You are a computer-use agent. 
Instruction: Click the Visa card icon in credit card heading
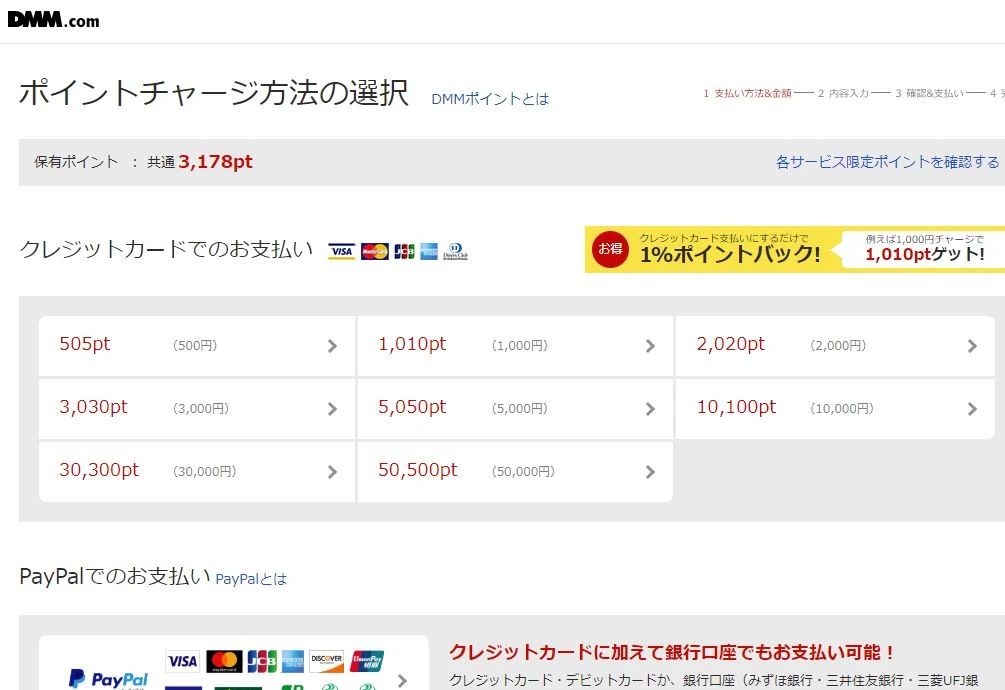(x=342, y=251)
